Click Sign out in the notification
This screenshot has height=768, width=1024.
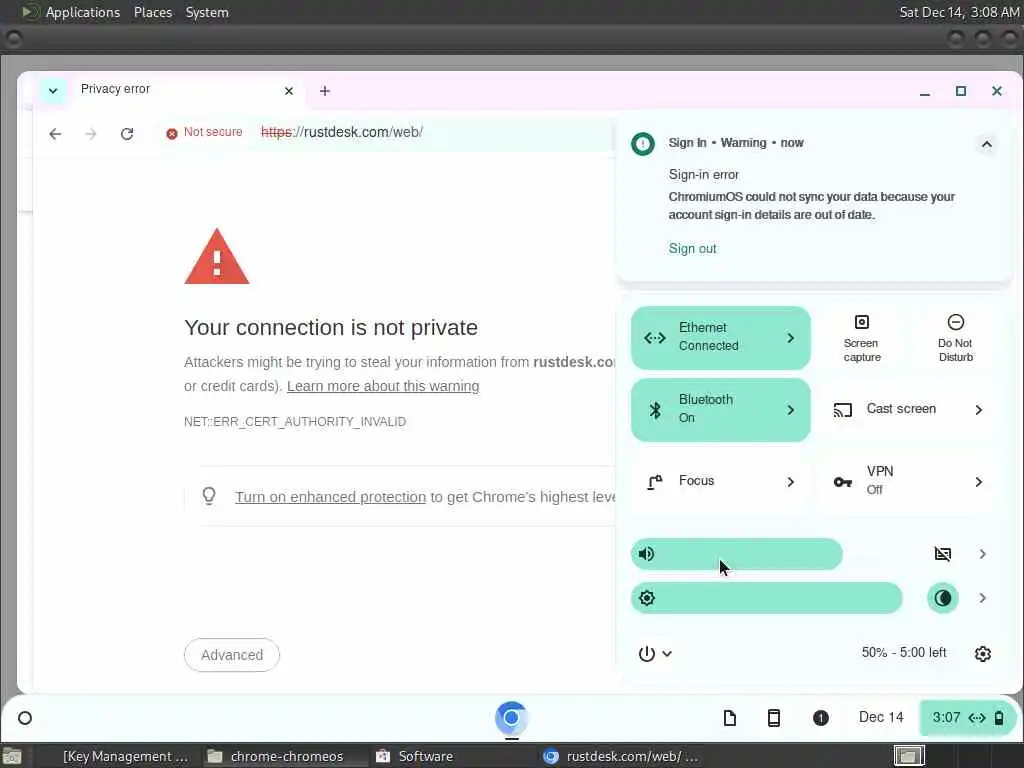click(x=692, y=248)
